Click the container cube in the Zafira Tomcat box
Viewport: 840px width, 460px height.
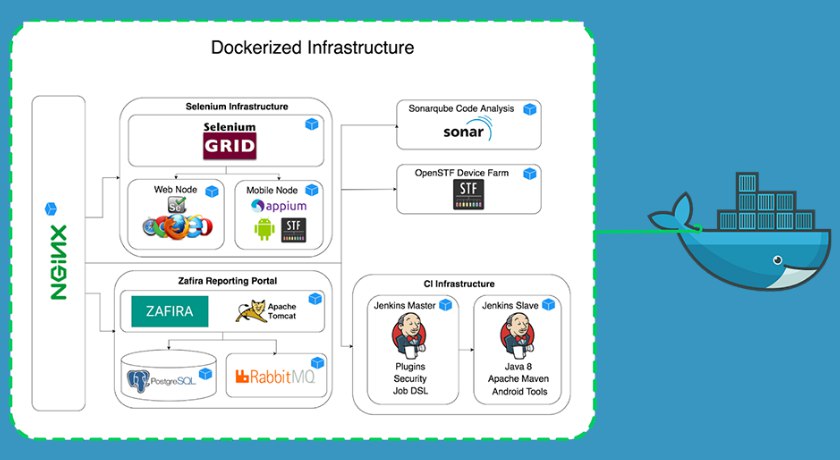(x=316, y=299)
